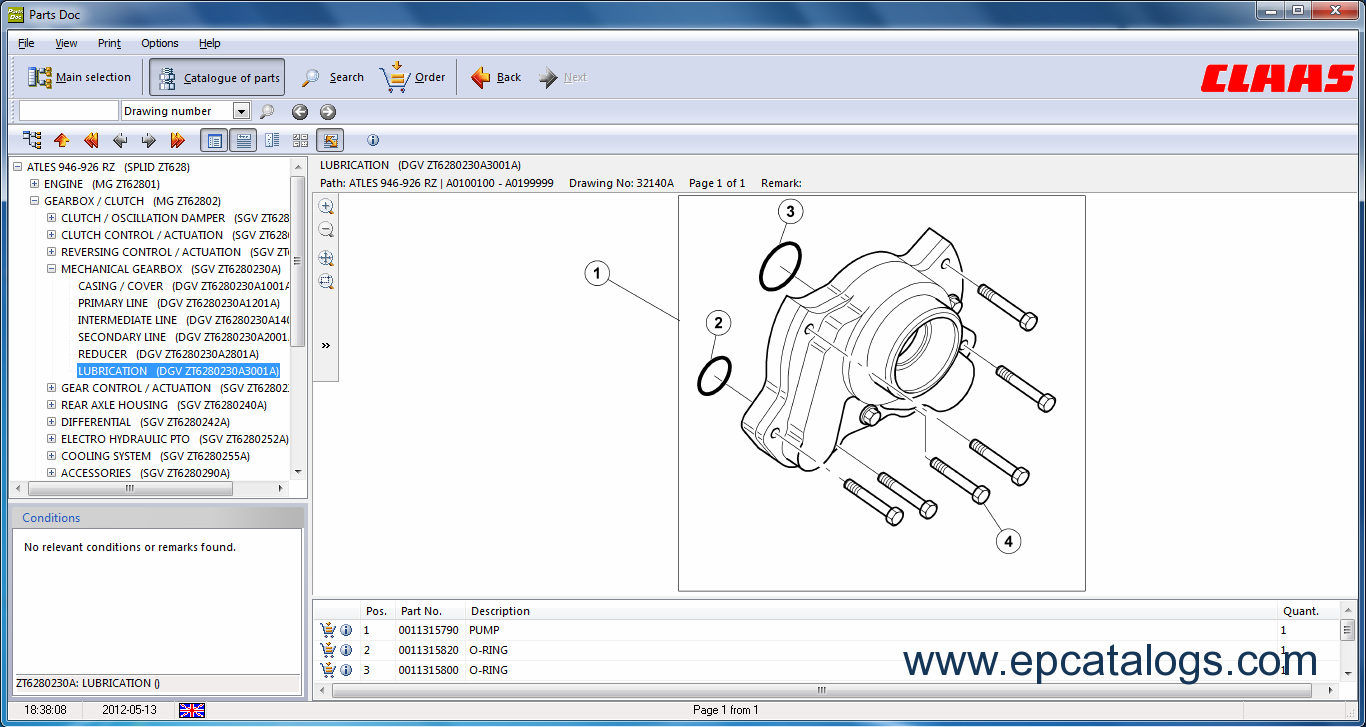Open the Main selection view
The image size is (1366, 727).
click(x=79, y=77)
